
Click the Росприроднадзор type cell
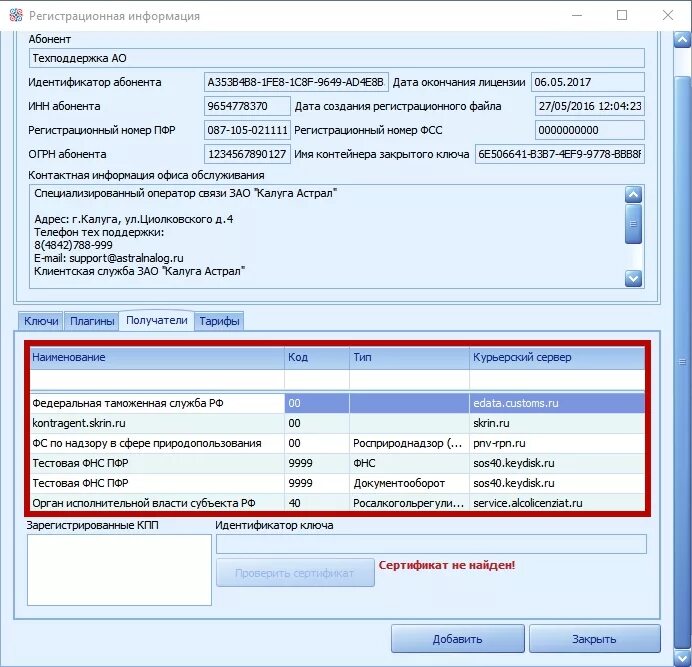(410, 443)
